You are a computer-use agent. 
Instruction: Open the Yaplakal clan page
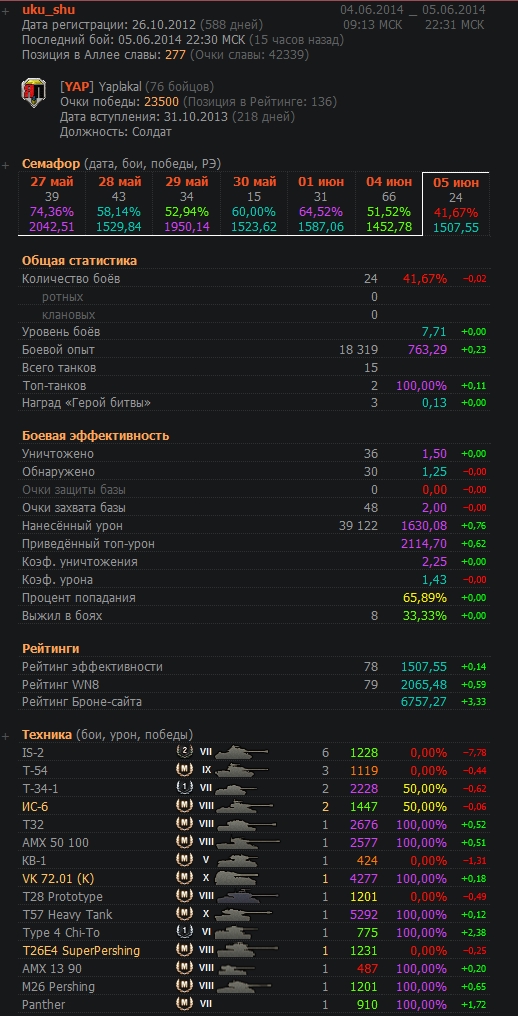120,86
